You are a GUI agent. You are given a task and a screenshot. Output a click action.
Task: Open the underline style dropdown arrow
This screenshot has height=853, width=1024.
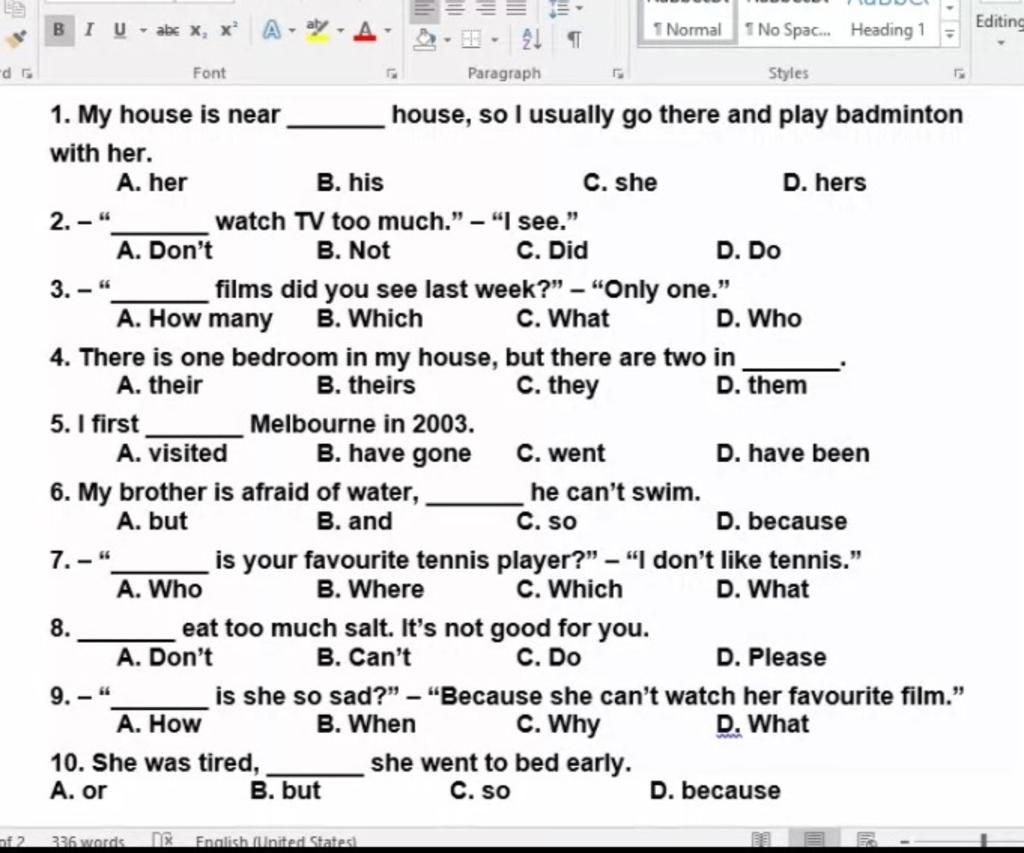(x=142, y=30)
